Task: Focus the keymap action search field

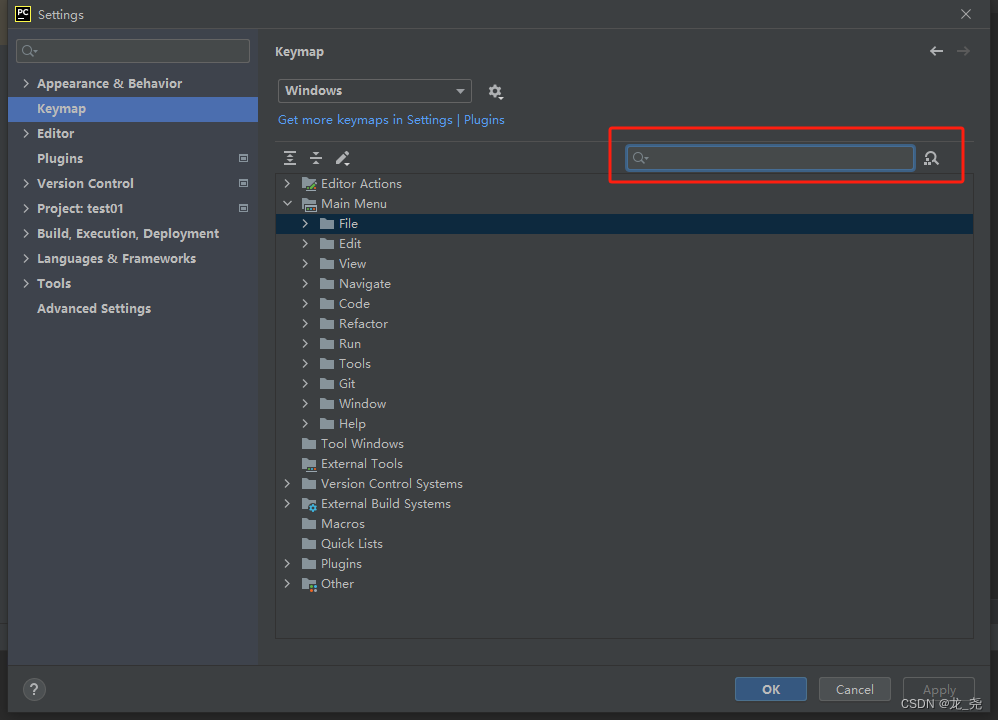Action: point(770,158)
